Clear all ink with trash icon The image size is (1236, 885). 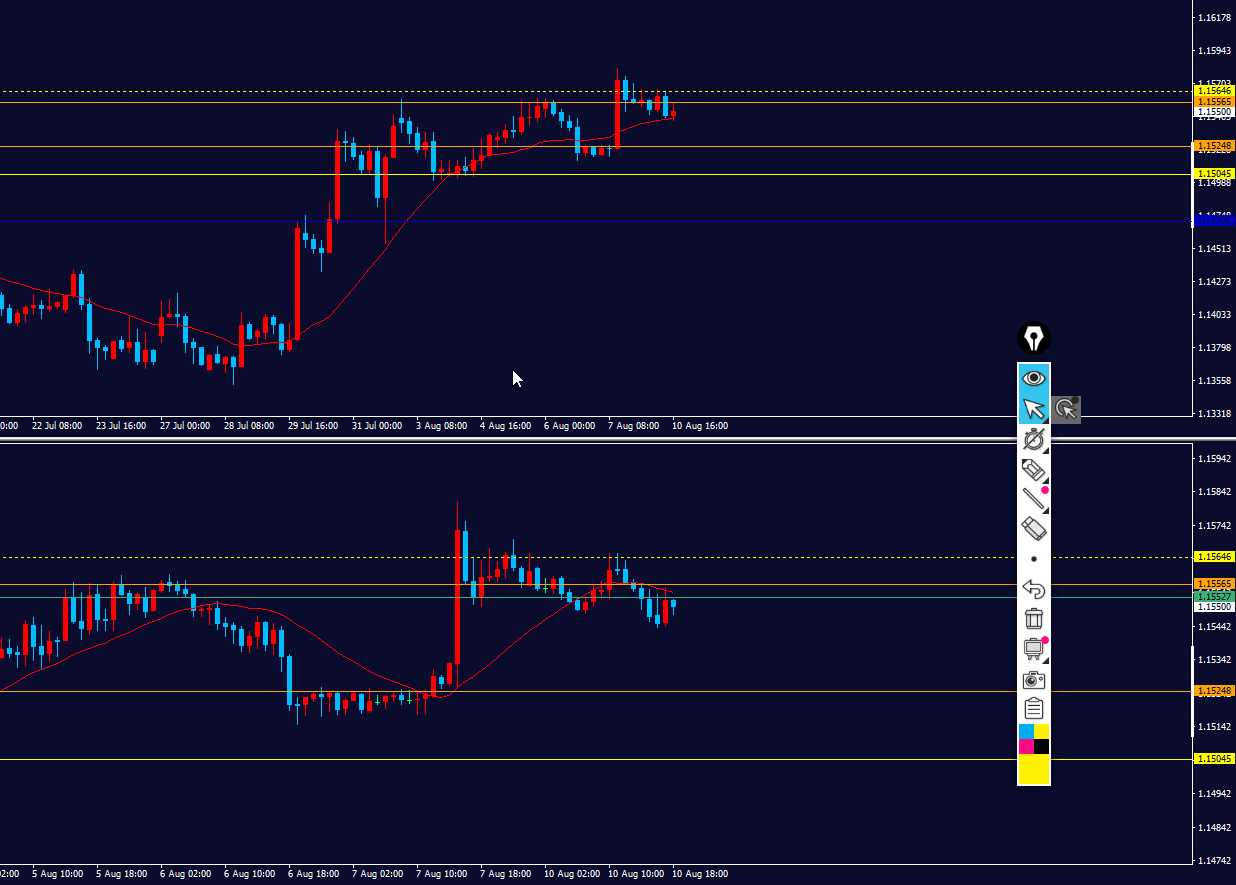tap(1034, 619)
